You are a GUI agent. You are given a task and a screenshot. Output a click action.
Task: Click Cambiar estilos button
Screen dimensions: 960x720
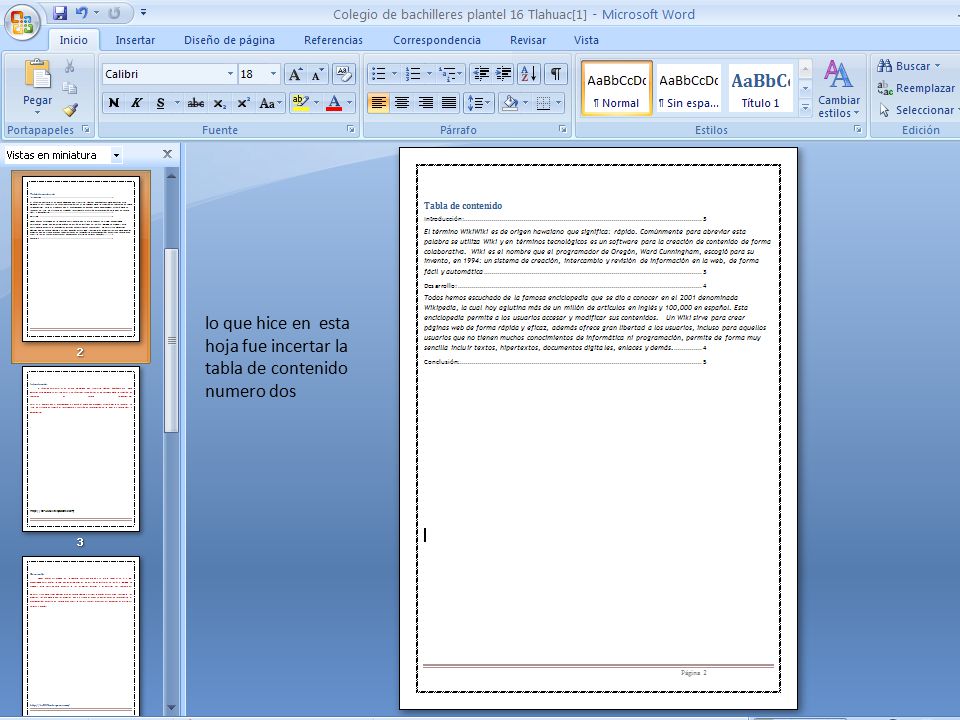coord(839,89)
